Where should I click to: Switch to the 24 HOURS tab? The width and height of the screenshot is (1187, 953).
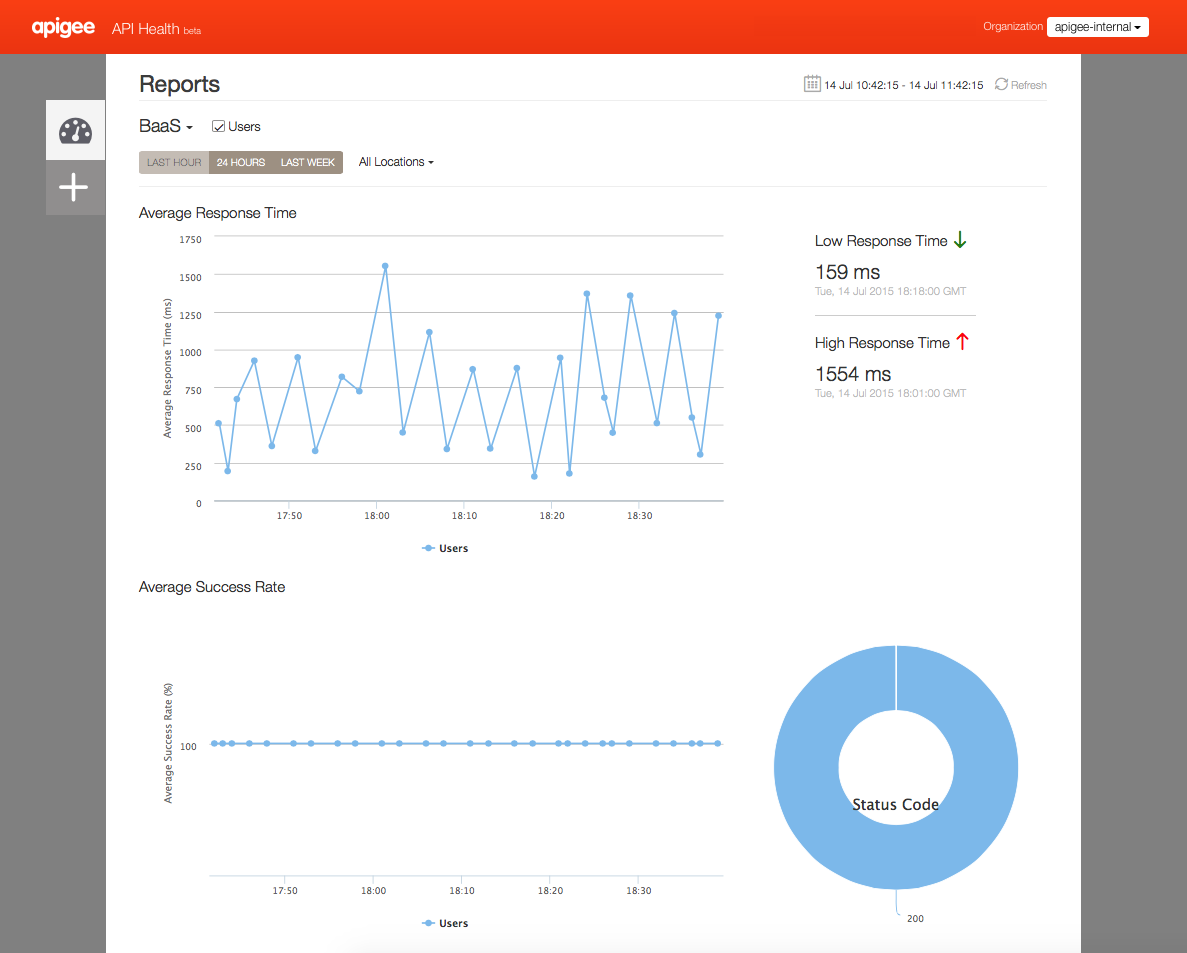pyautogui.click(x=241, y=162)
